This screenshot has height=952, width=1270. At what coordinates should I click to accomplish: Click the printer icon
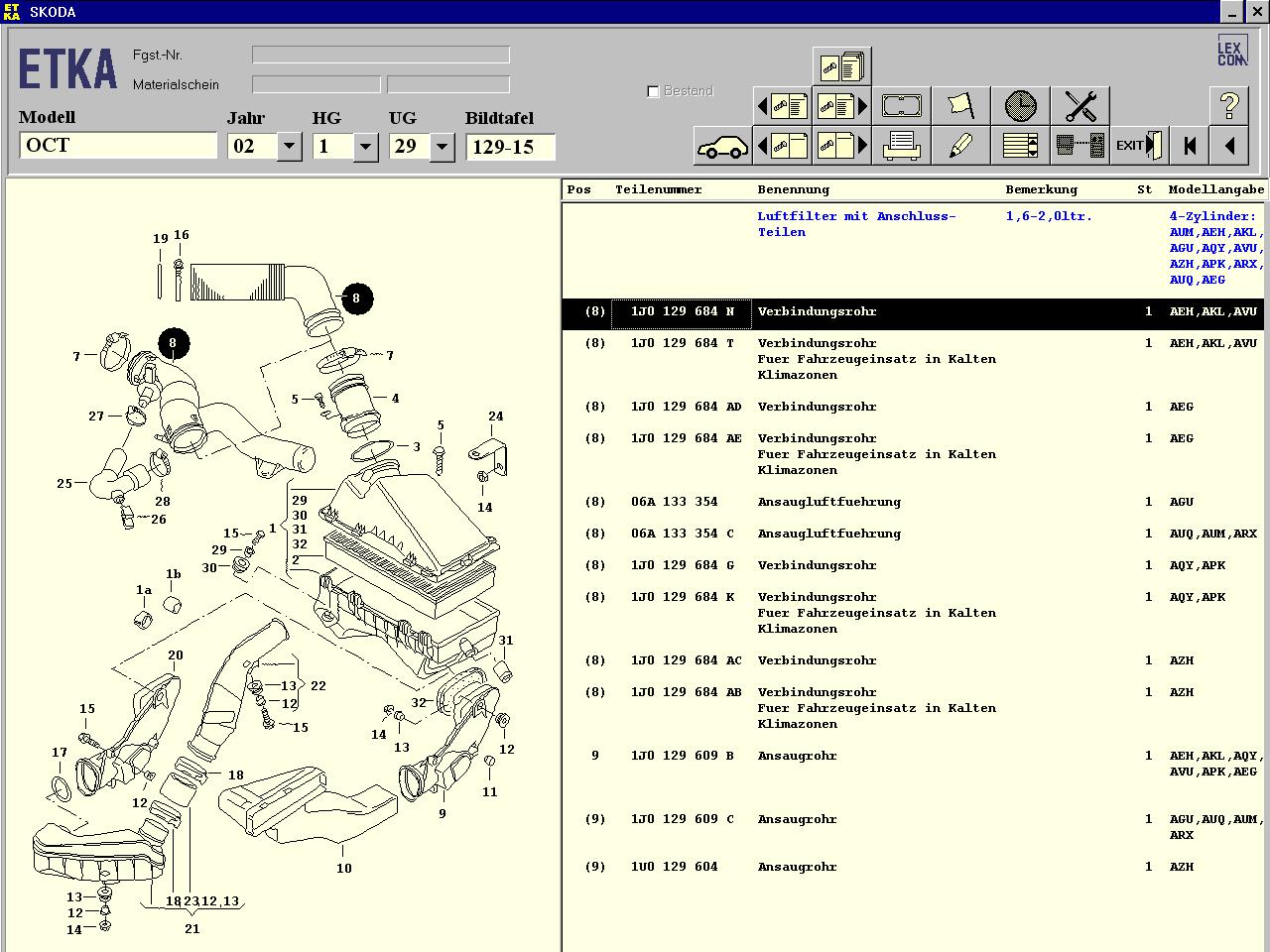pos(901,146)
